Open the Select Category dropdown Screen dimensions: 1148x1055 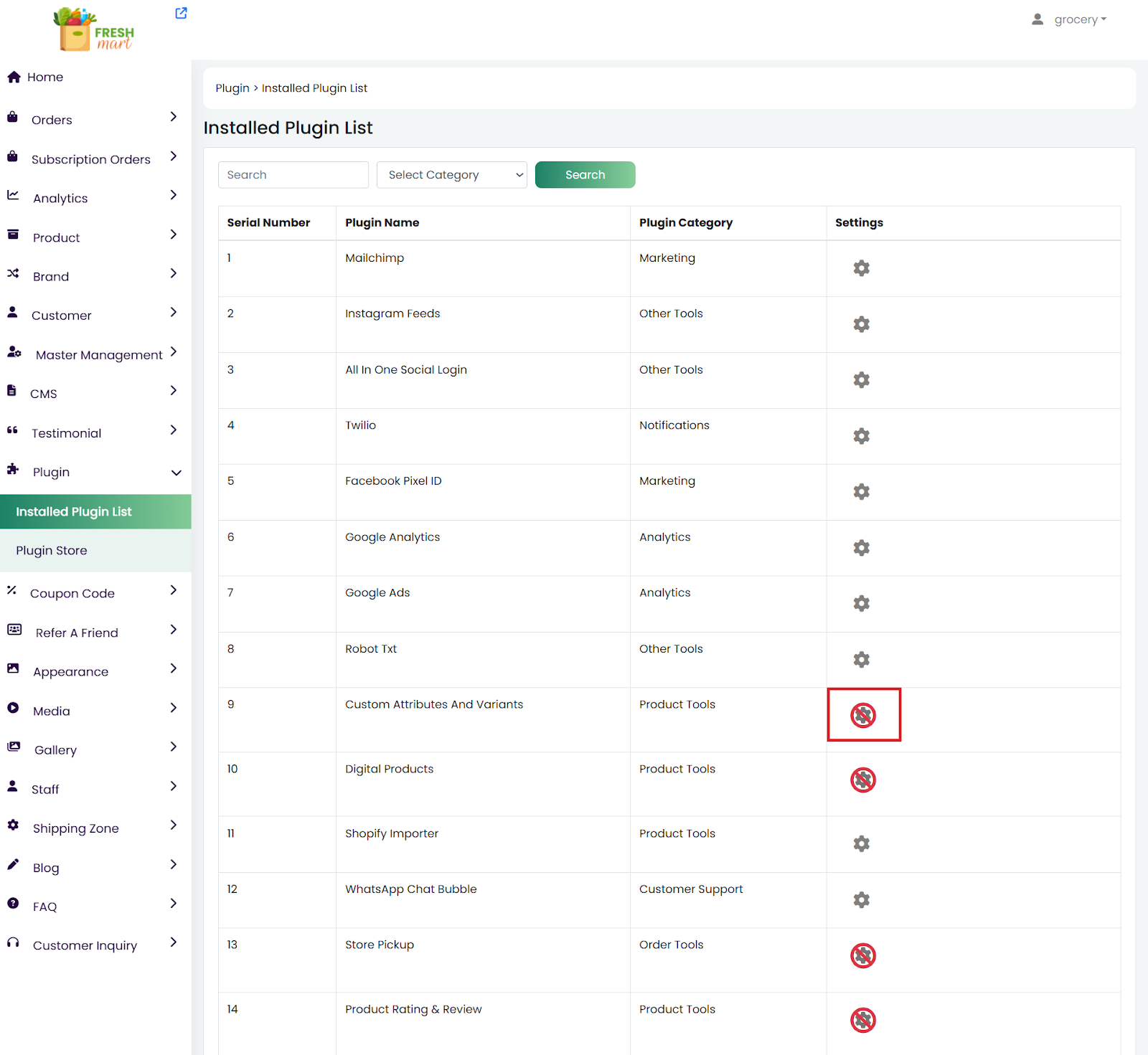click(451, 175)
